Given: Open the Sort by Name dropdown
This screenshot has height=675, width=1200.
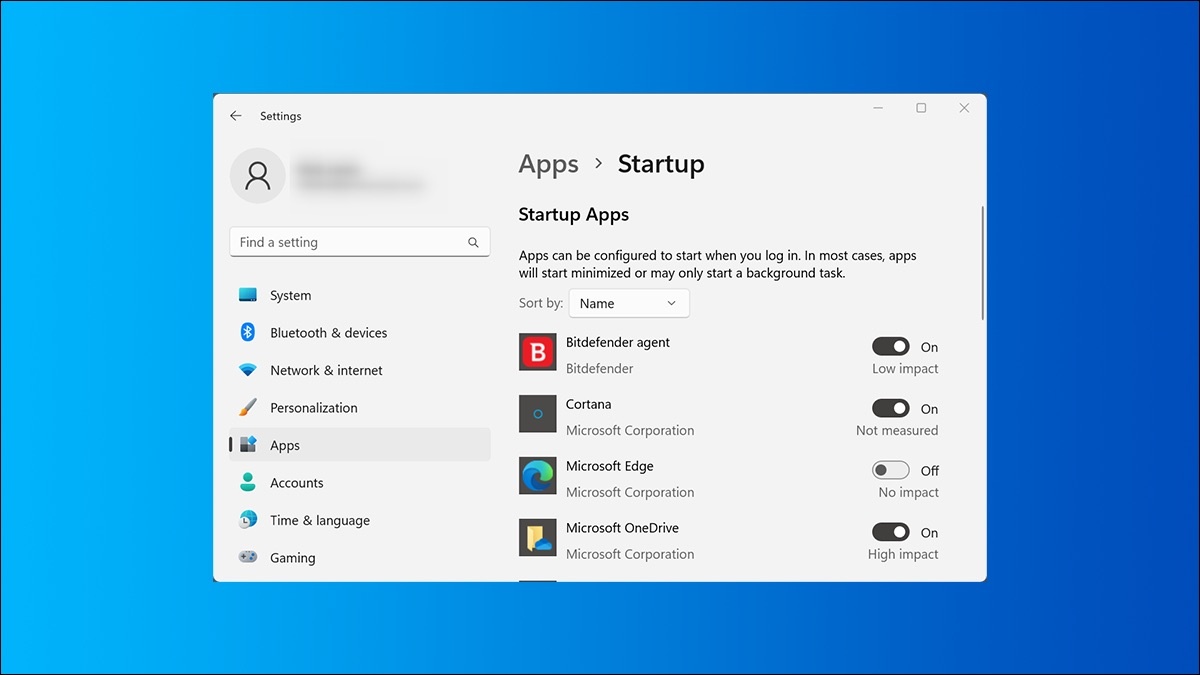Looking at the screenshot, I should 628,303.
